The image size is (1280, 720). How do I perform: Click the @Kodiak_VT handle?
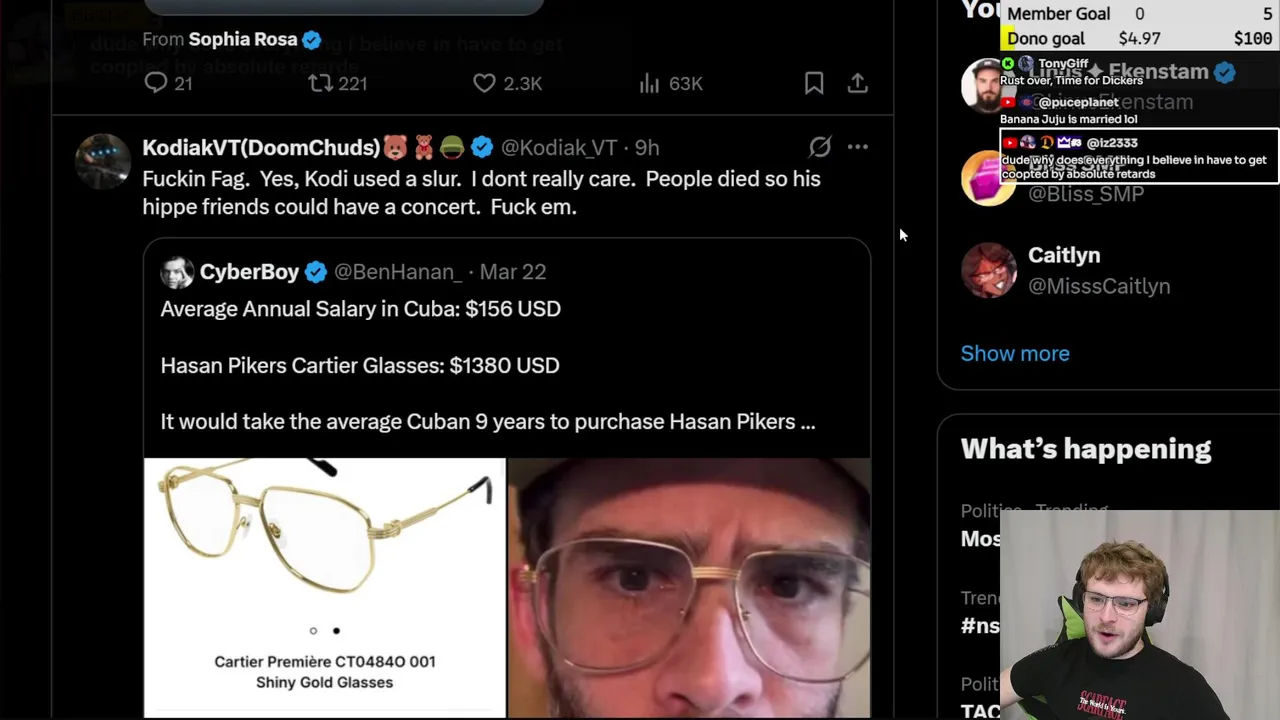click(559, 148)
